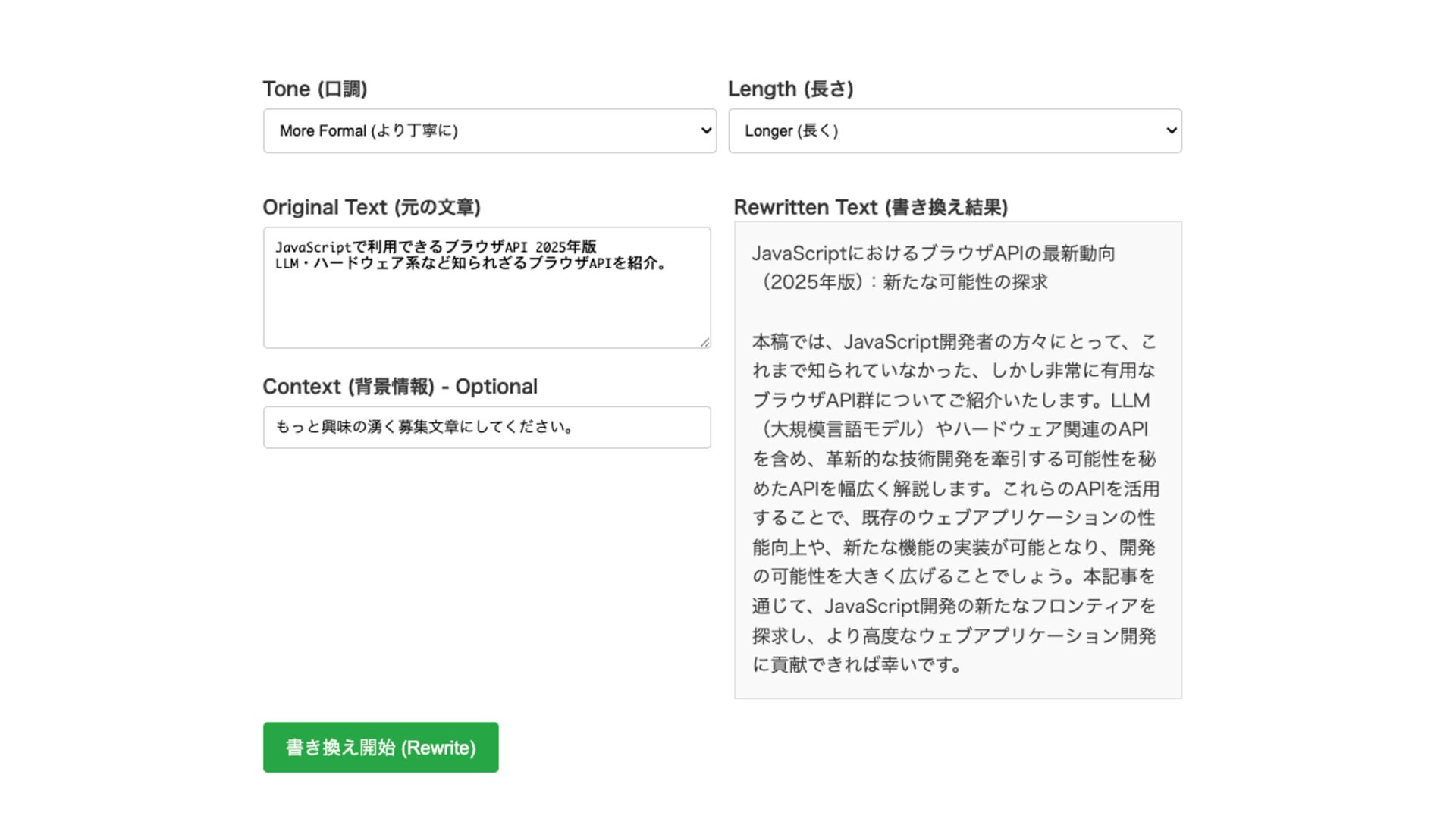Screen dimensions: 1456x819
Task: Click the Length (長さ) label
Action: [x=790, y=89]
